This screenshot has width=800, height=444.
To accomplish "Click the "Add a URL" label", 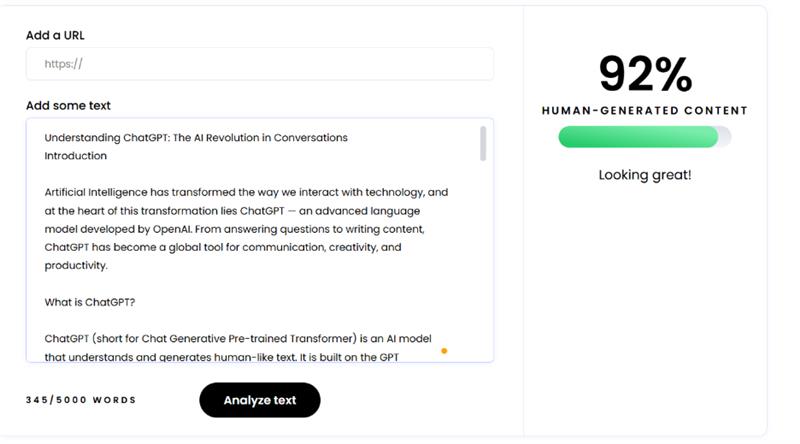I will tap(55, 35).
